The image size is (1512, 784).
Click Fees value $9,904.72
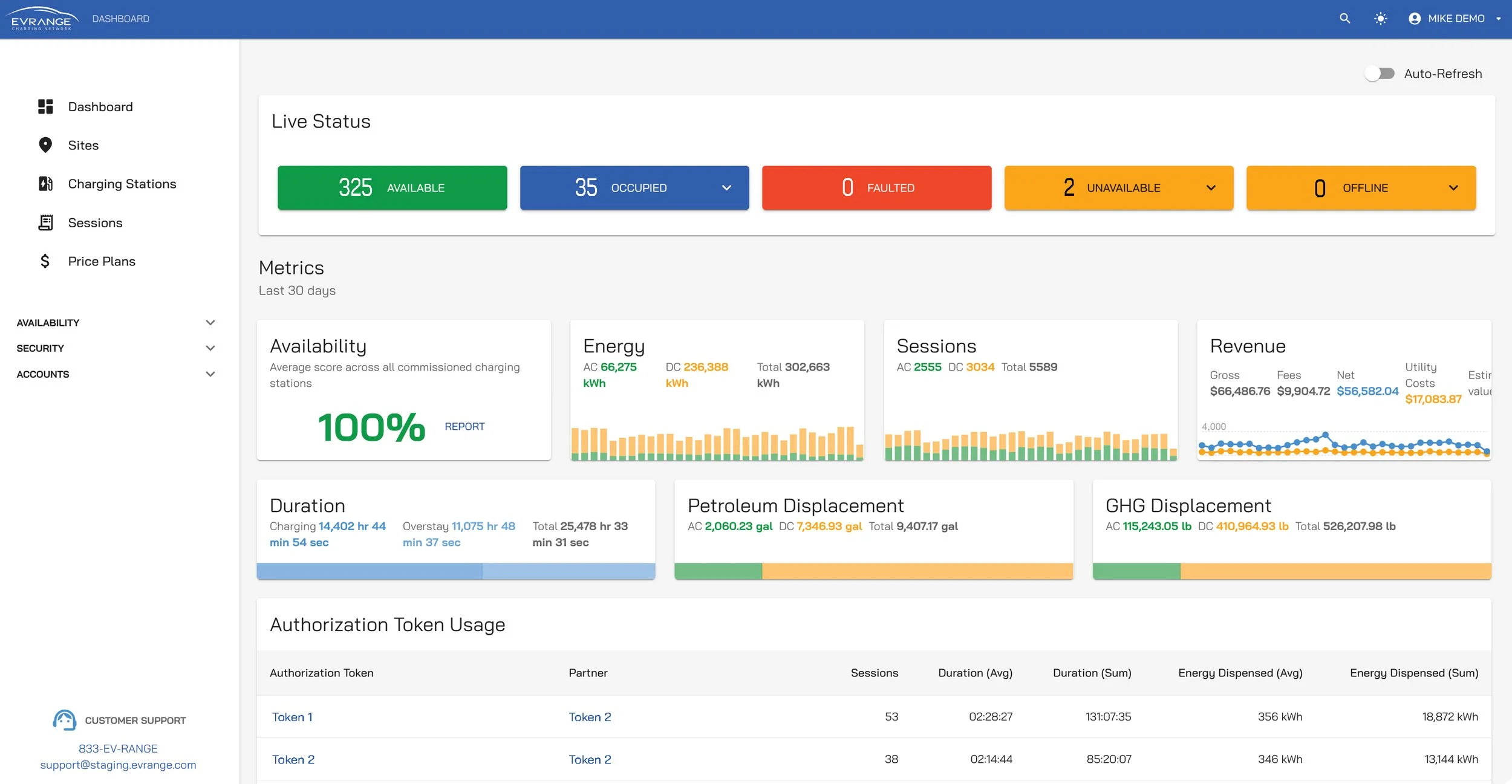point(1303,391)
